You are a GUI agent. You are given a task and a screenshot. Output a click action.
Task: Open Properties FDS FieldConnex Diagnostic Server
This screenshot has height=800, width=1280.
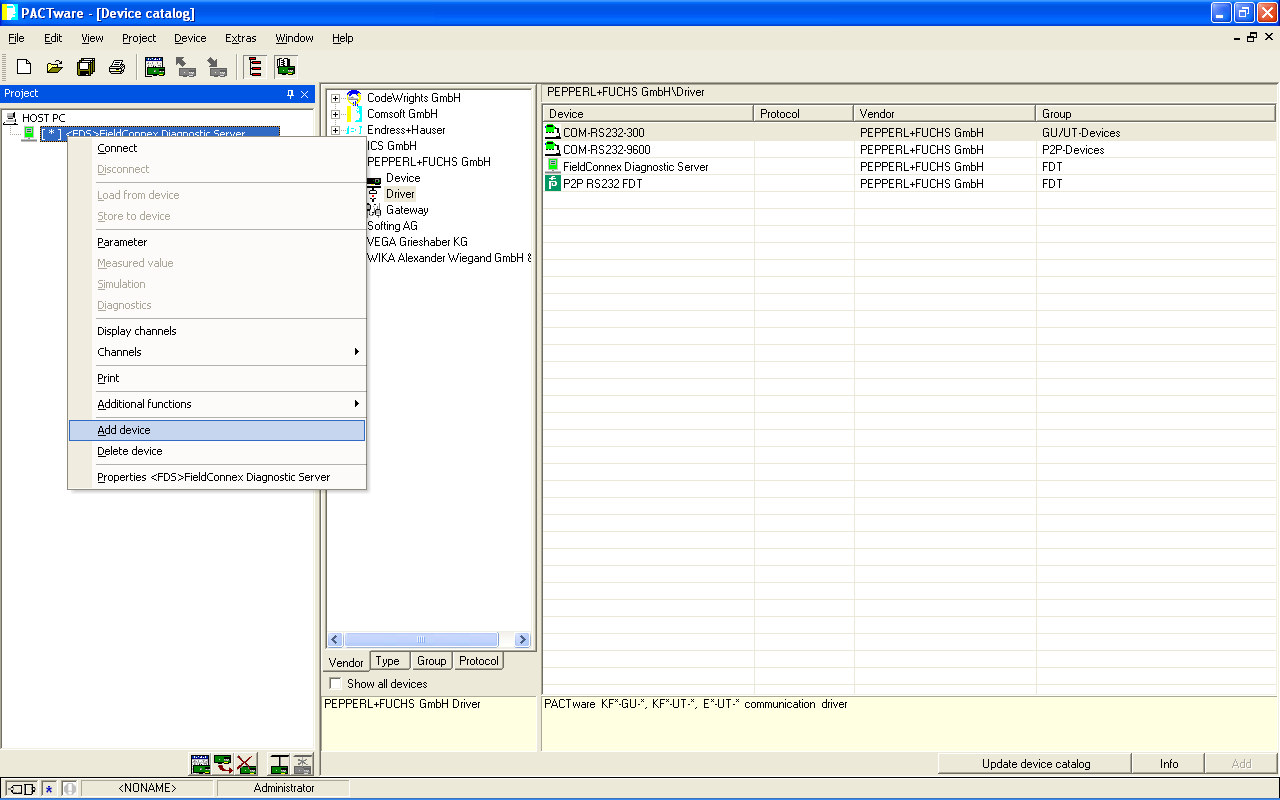[x=217, y=477]
